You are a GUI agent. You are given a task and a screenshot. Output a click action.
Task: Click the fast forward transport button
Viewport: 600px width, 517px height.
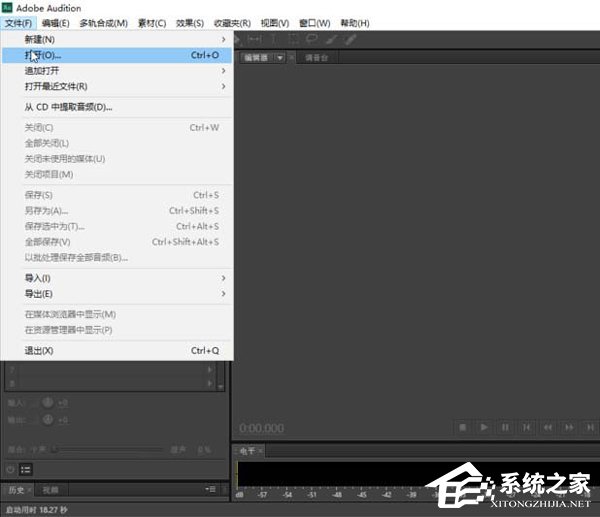568,427
